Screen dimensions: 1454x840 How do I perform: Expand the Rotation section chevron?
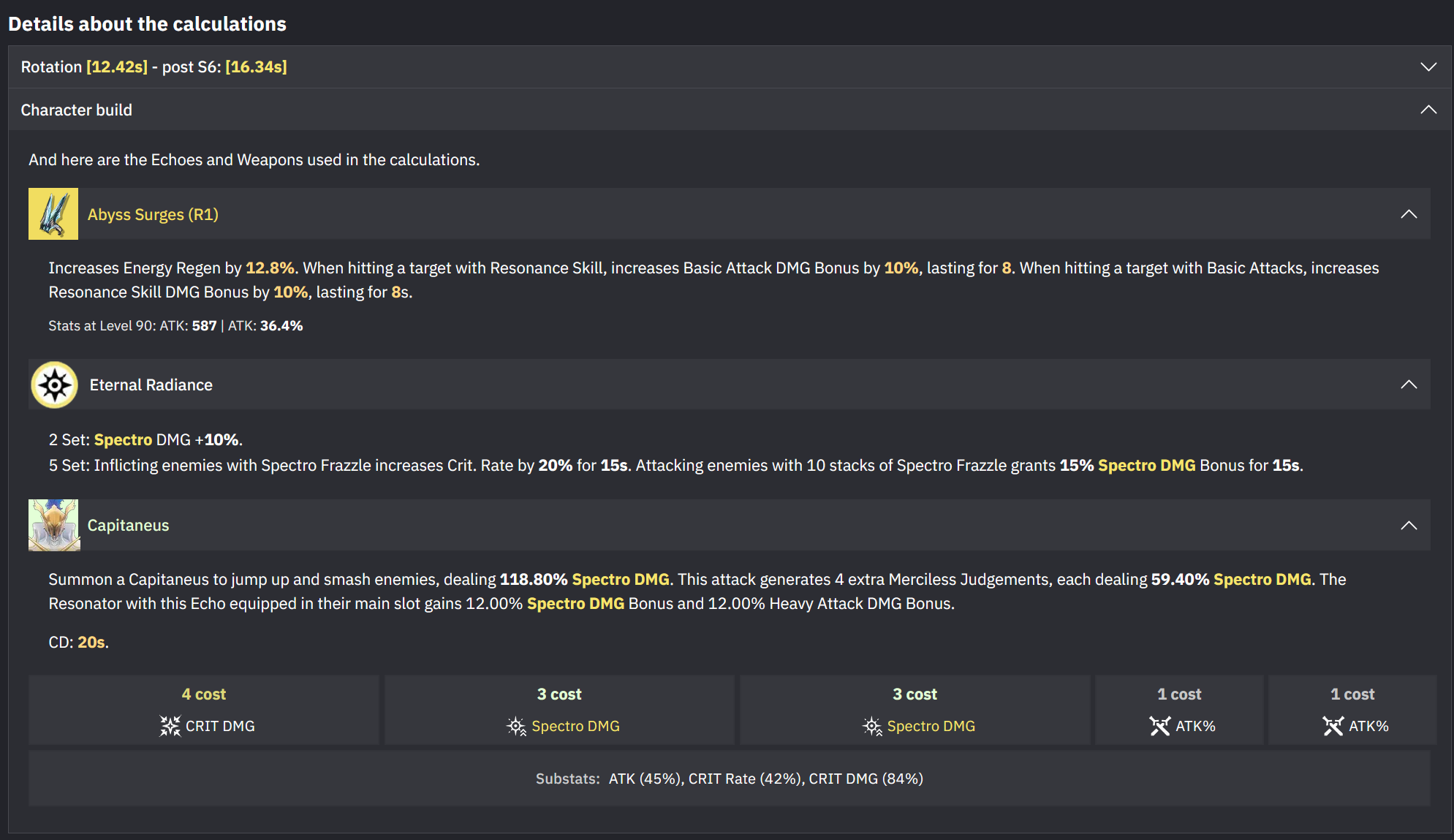(1428, 67)
